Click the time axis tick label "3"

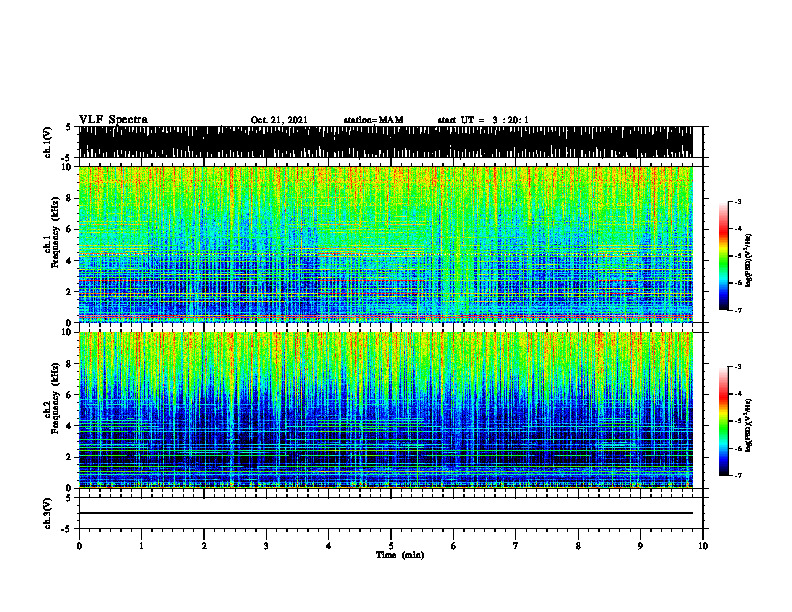(266, 546)
